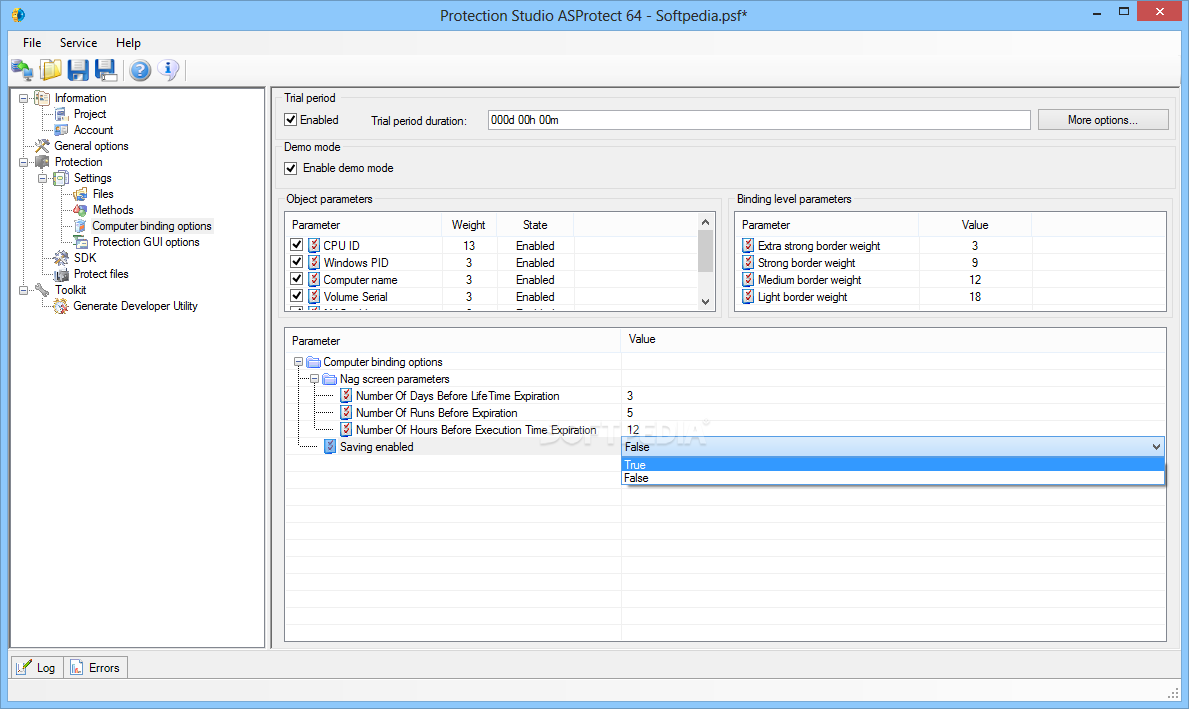Click the Information node icon in tree
The width and height of the screenshot is (1189, 709).
click(42, 98)
